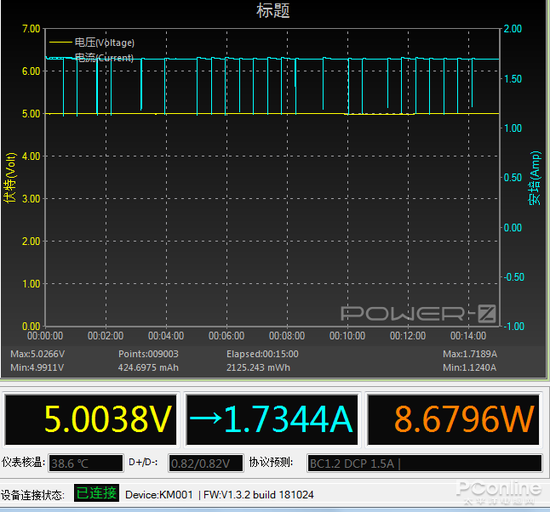Click the Max:1.7189A current statistic

click(470, 354)
